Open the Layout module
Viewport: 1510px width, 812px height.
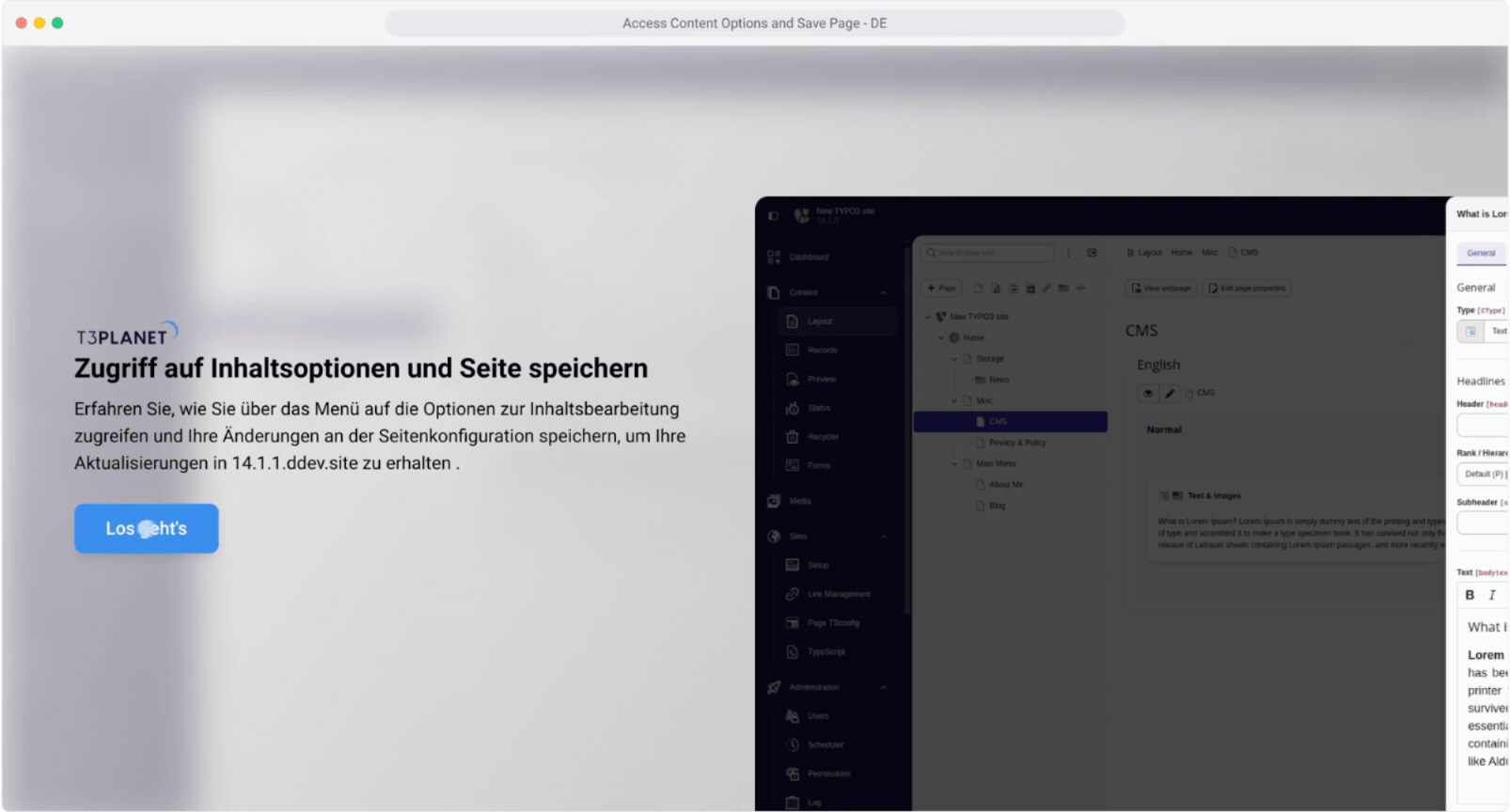(x=838, y=321)
